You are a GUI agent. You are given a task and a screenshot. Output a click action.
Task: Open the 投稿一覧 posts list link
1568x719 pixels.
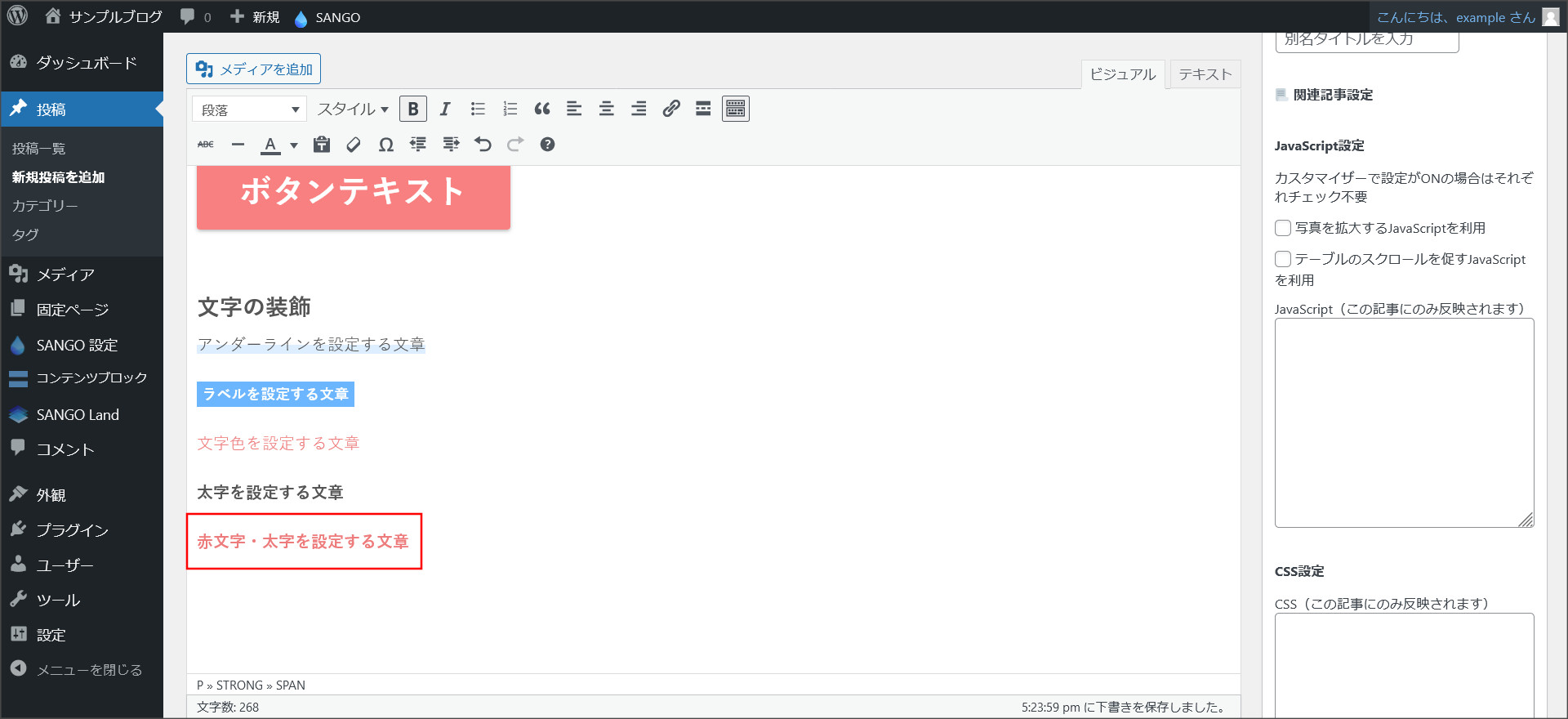click(38, 149)
